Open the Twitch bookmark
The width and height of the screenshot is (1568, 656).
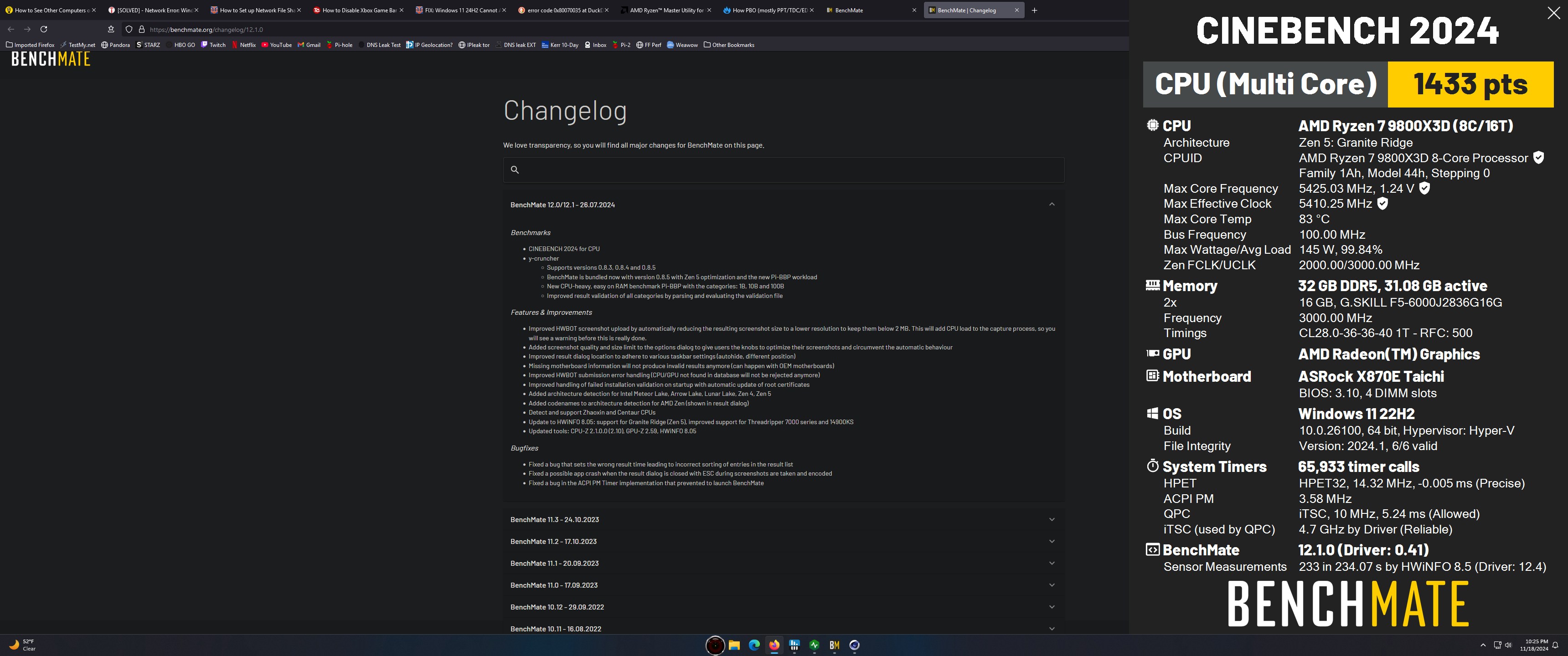(213, 45)
